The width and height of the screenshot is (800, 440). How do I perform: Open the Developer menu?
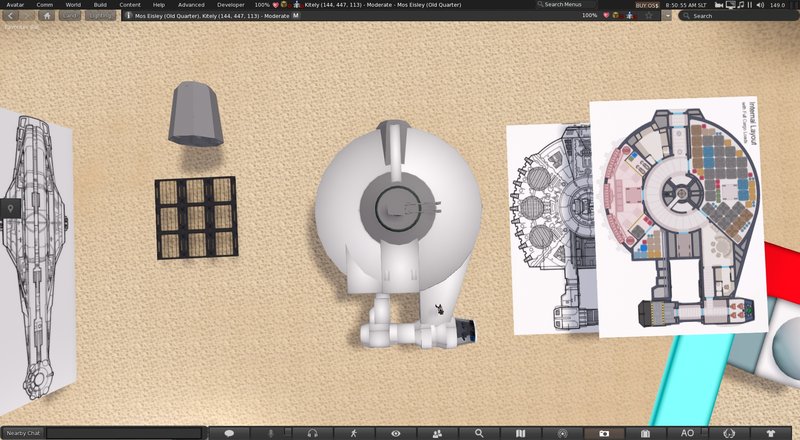click(231, 5)
